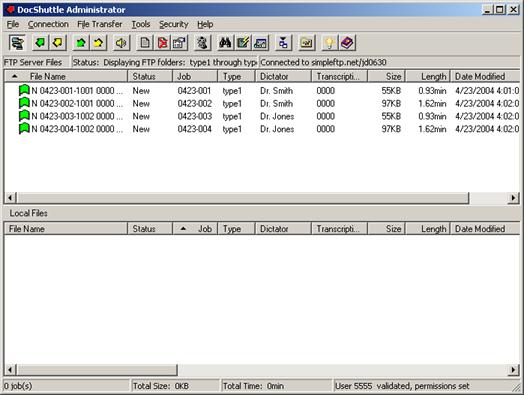This screenshot has width=524, height=395.
Task: Sort Local Files by Date Modified header
Action: tap(485, 229)
